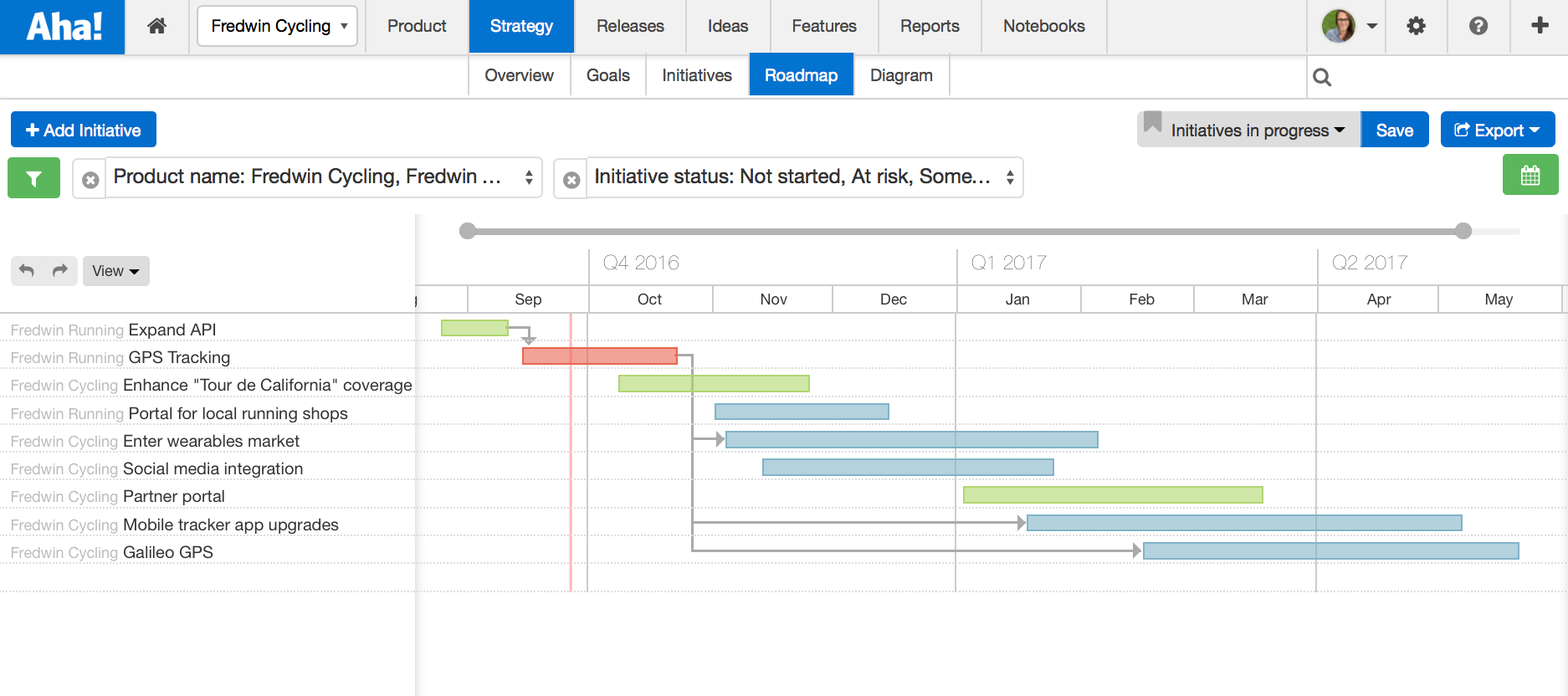Select the Galileo GPS initiative name
This screenshot has width=1568, height=696.
click(168, 552)
